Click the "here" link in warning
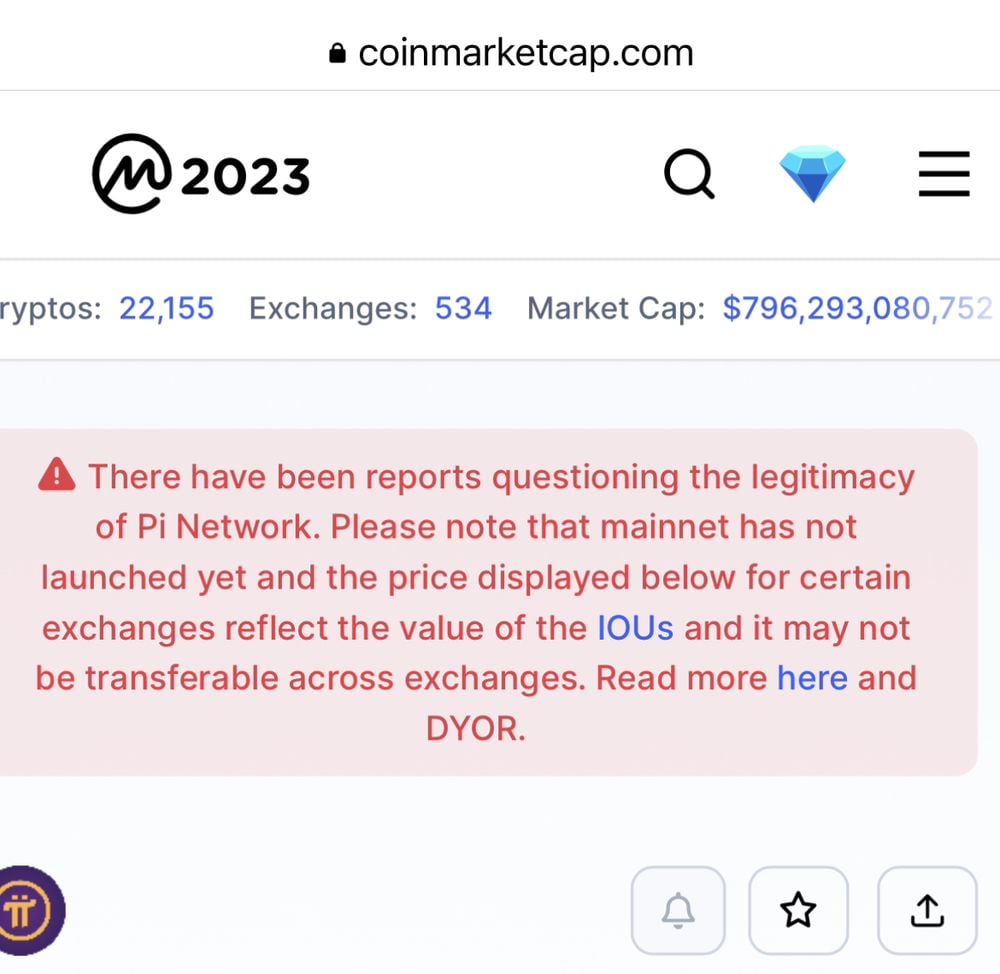Viewport: 1000px width, 974px height. pos(812,678)
